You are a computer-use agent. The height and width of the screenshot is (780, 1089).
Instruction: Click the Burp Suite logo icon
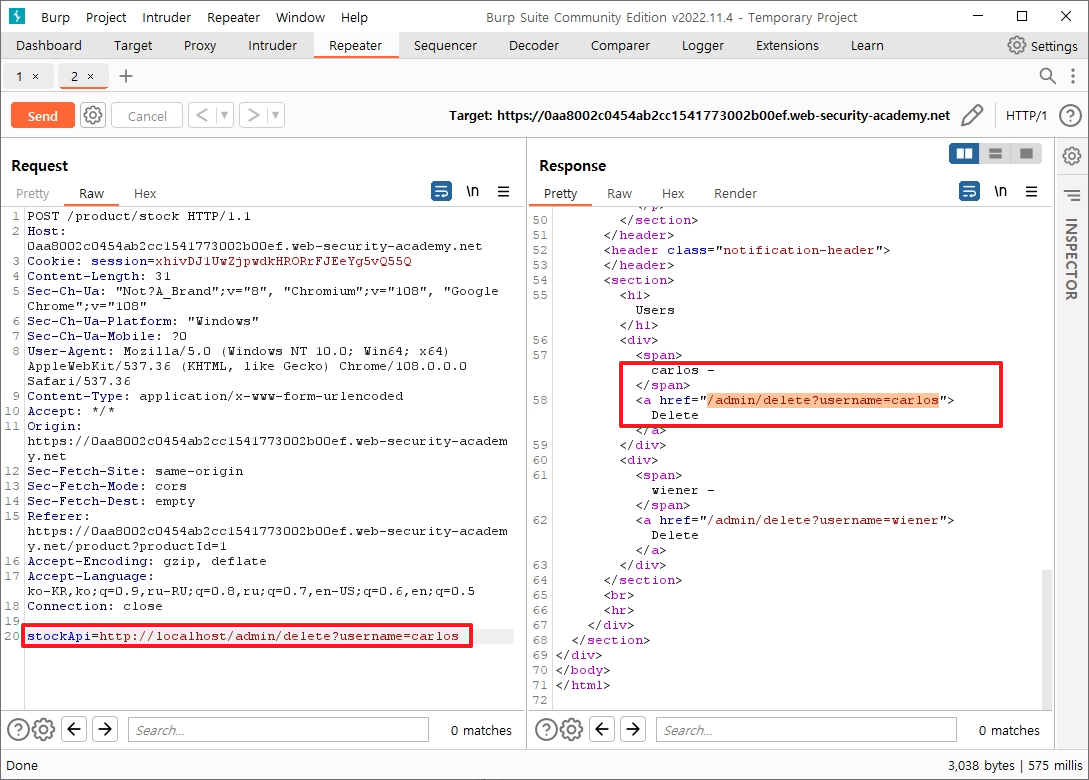click(x=17, y=17)
